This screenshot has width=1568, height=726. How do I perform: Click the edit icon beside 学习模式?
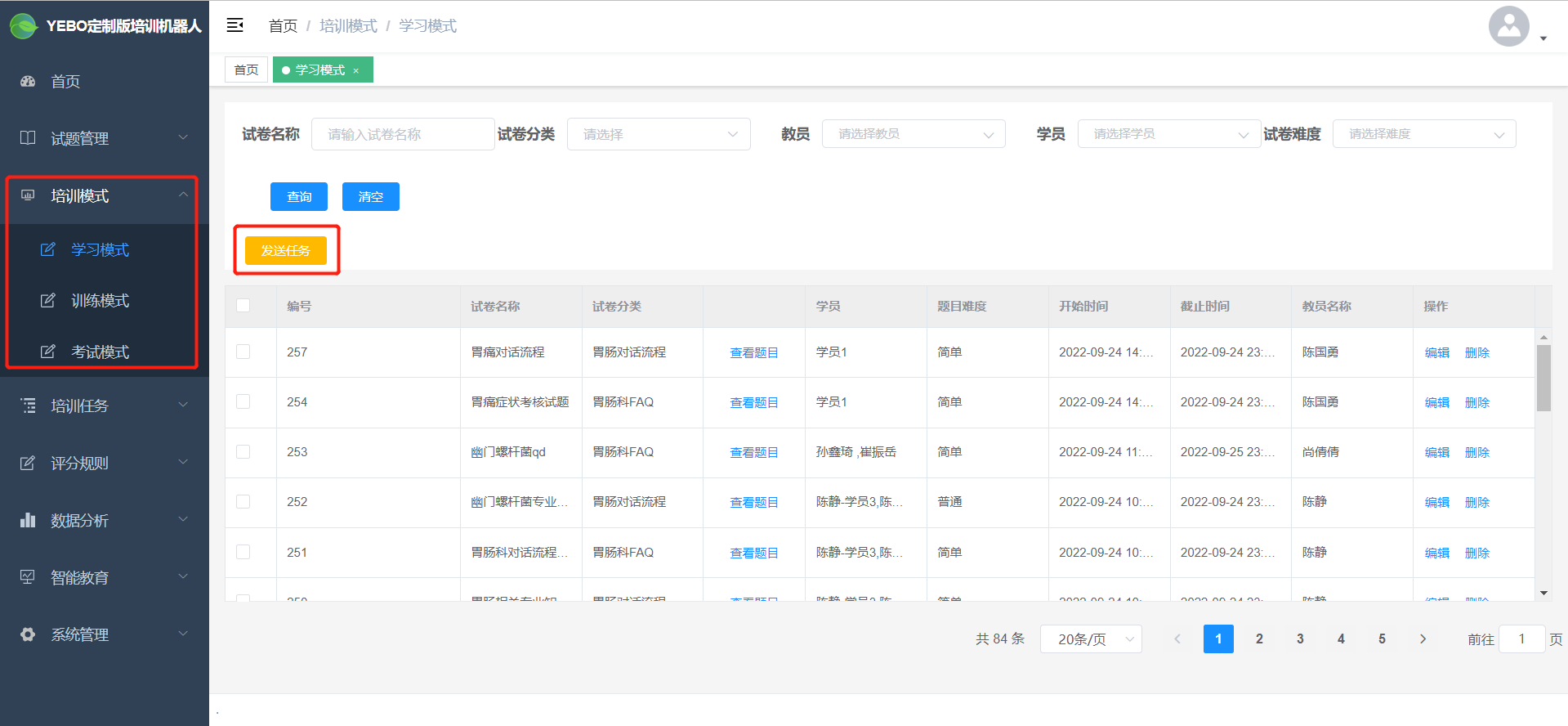tap(48, 249)
